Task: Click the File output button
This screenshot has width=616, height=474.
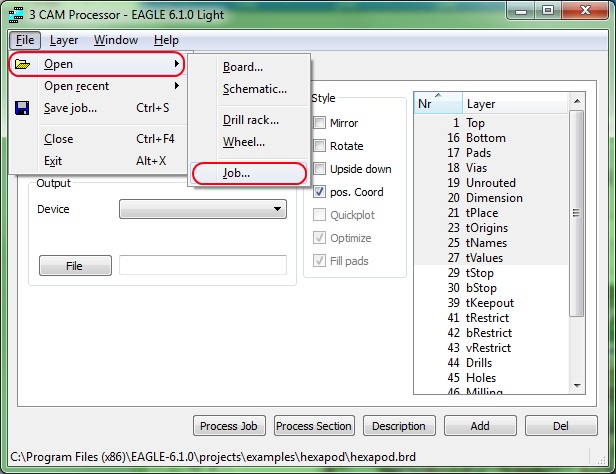Action: (x=75, y=265)
